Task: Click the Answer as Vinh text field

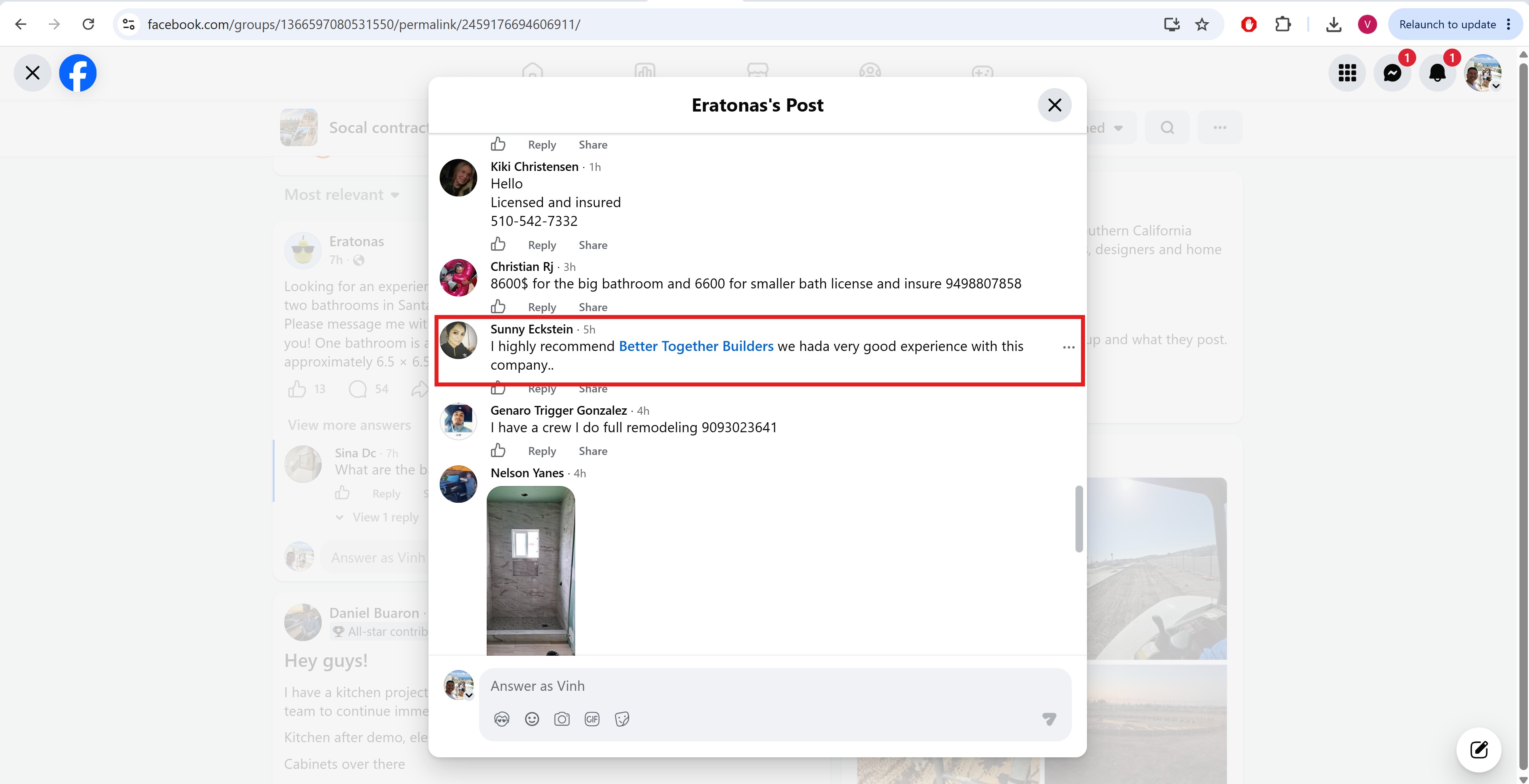Action: pyautogui.click(x=774, y=686)
